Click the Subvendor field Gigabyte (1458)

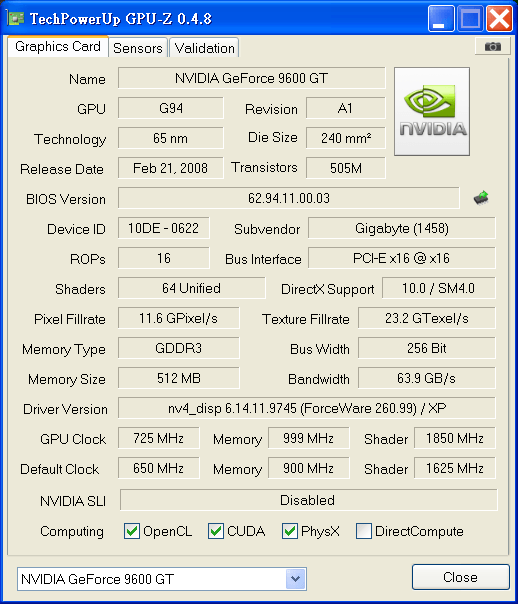(x=402, y=228)
